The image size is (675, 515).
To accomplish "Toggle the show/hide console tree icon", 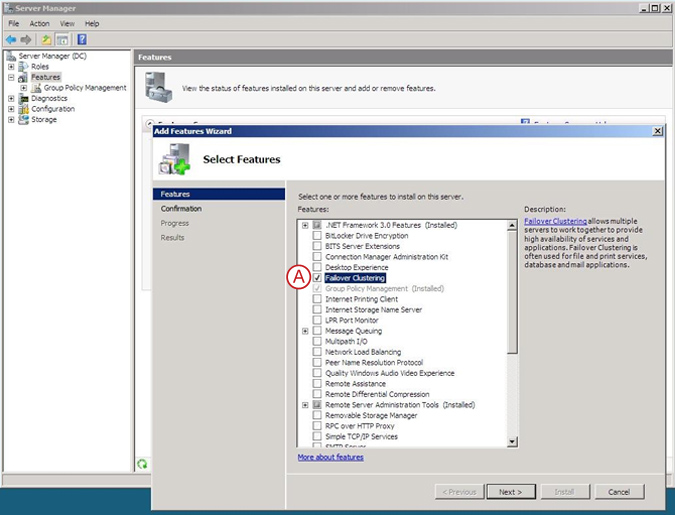I will click(62, 40).
